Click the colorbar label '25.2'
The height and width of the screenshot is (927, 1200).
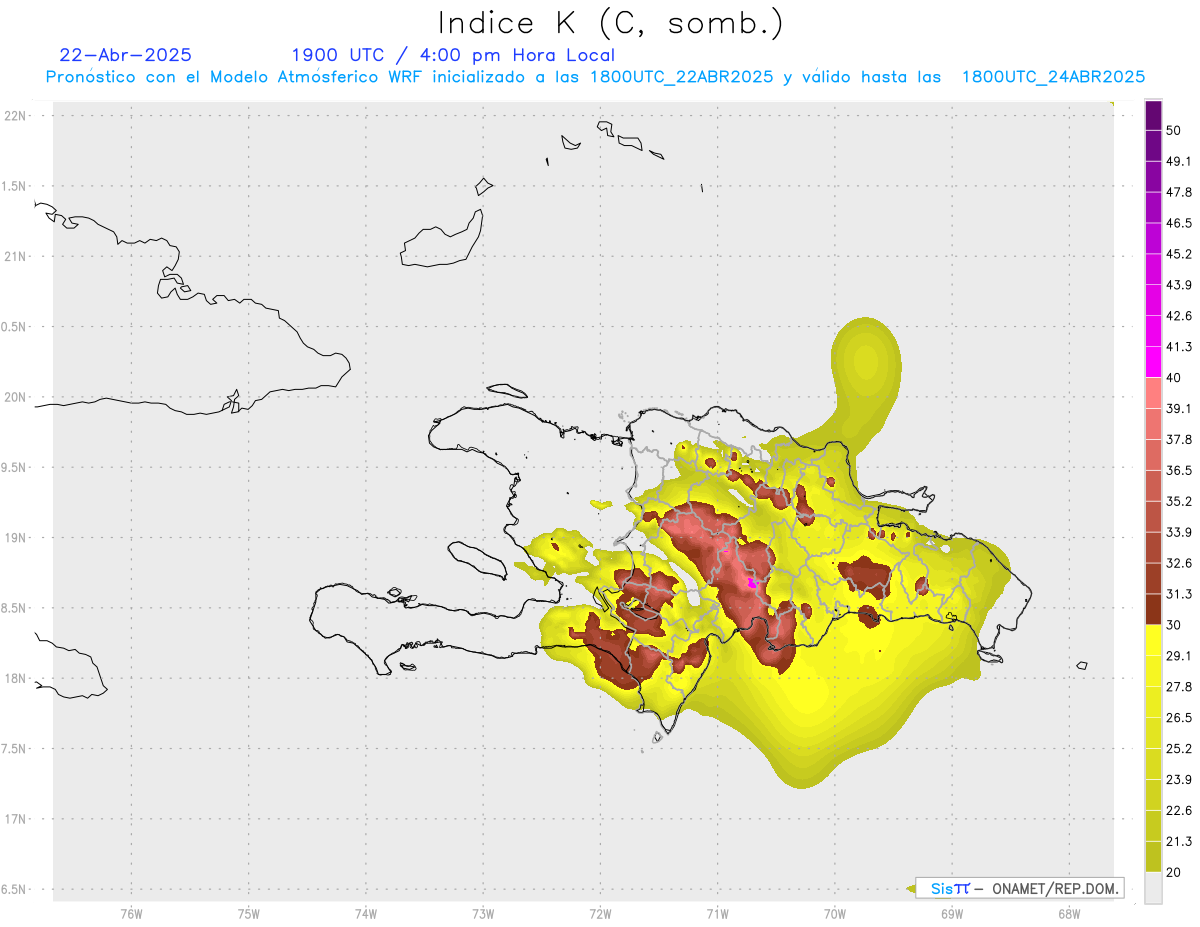coord(1179,748)
